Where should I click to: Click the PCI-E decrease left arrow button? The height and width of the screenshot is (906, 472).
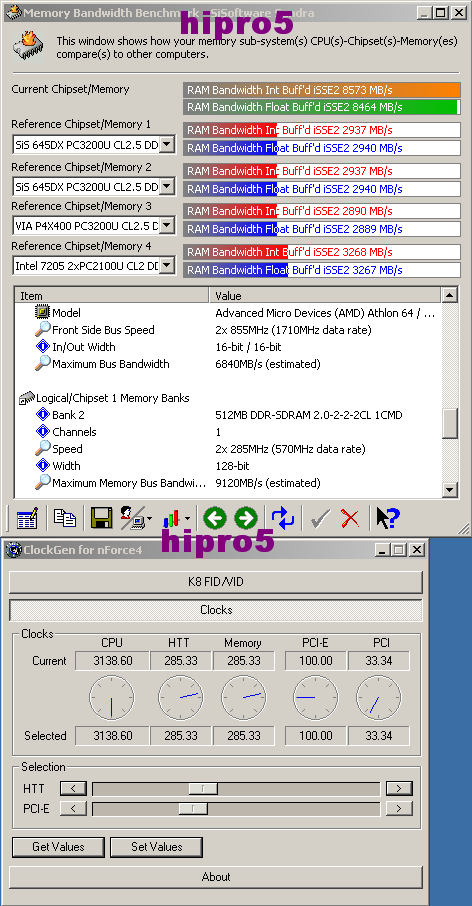pyautogui.click(x=73, y=808)
